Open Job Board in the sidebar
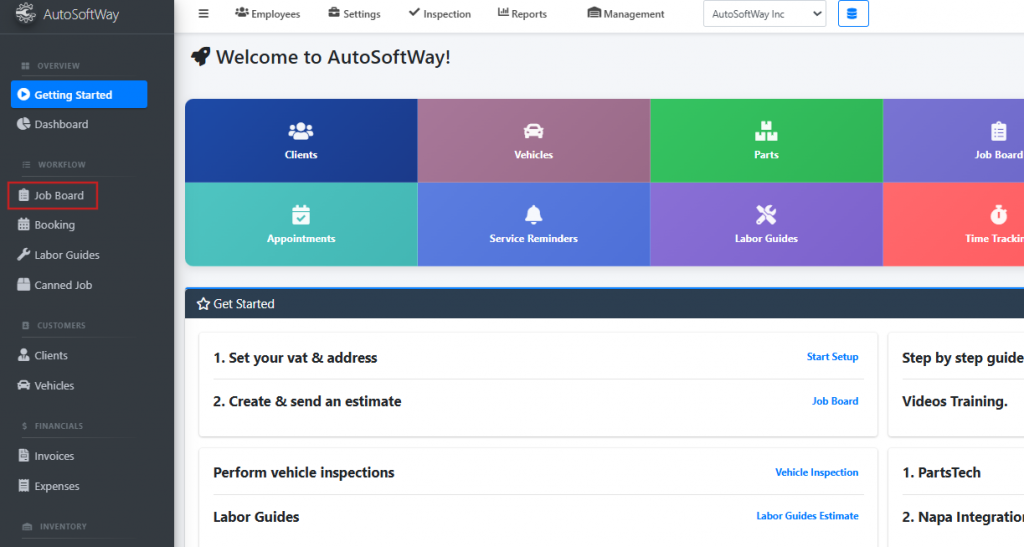 [58, 196]
